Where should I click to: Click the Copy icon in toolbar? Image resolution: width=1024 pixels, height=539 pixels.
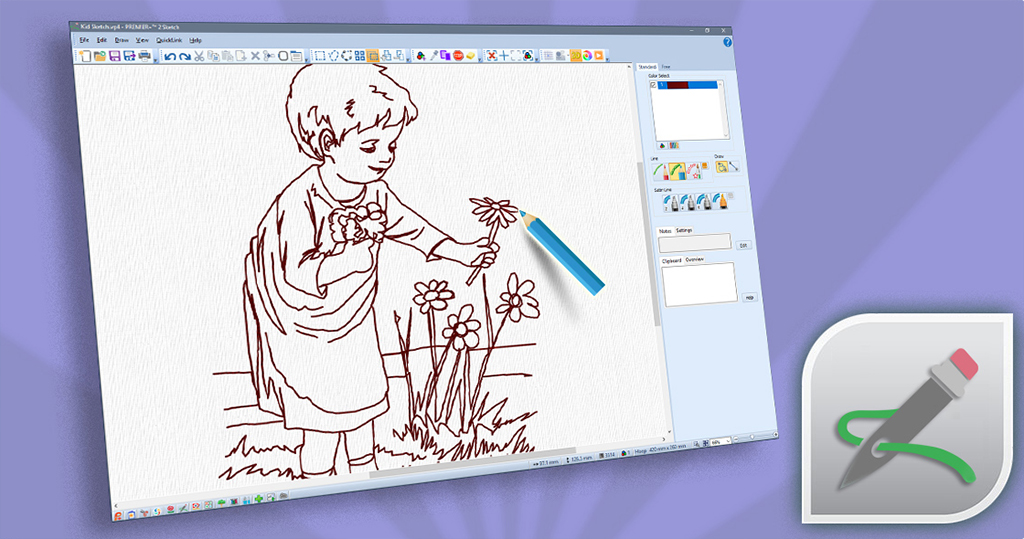213,57
